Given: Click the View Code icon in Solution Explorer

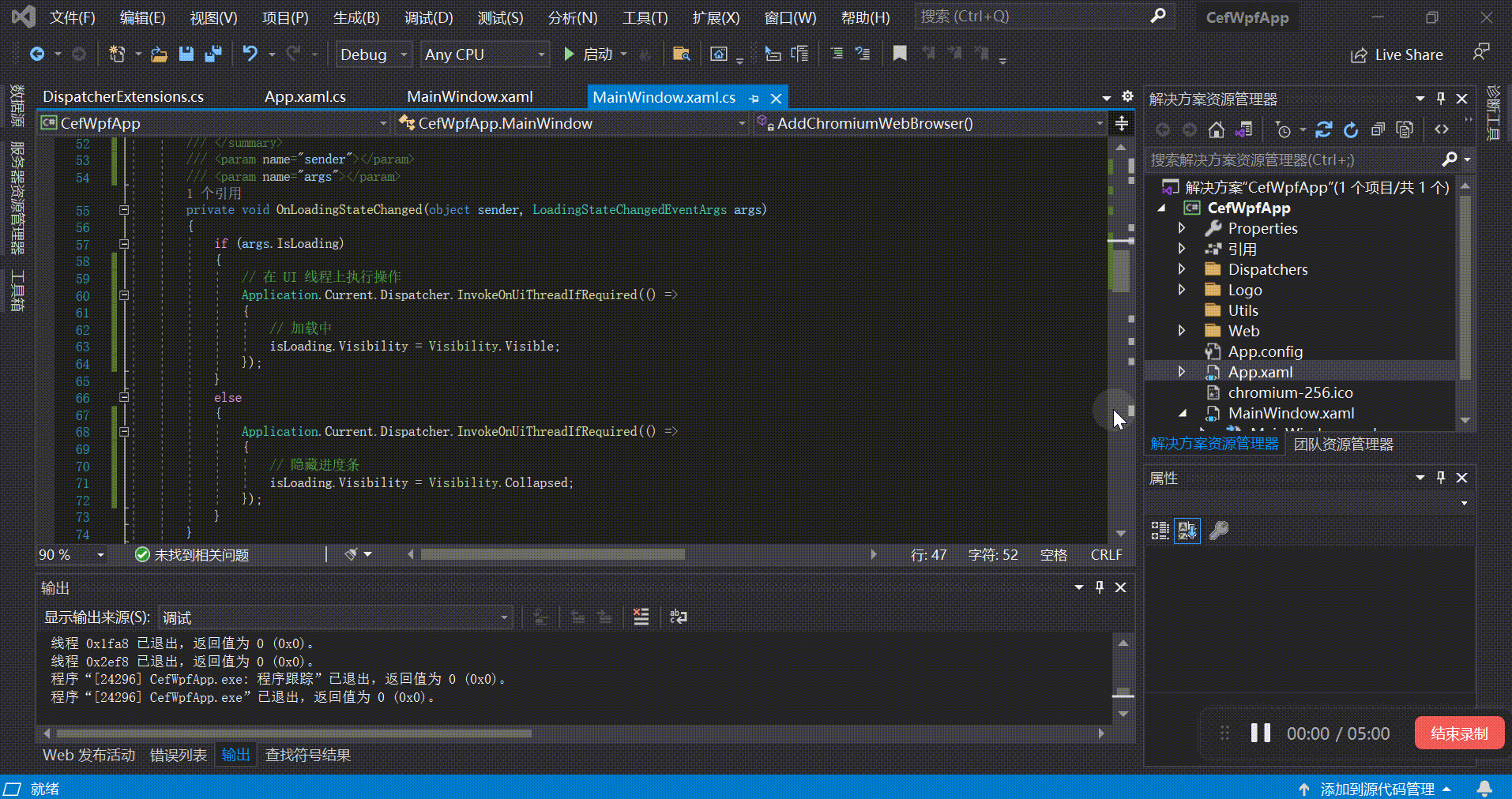Looking at the screenshot, I should 1442,129.
